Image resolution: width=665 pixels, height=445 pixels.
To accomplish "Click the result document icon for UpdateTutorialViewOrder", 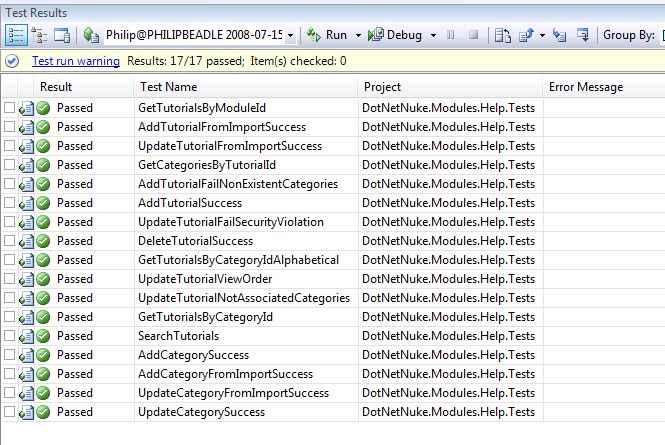I will click(26, 279).
